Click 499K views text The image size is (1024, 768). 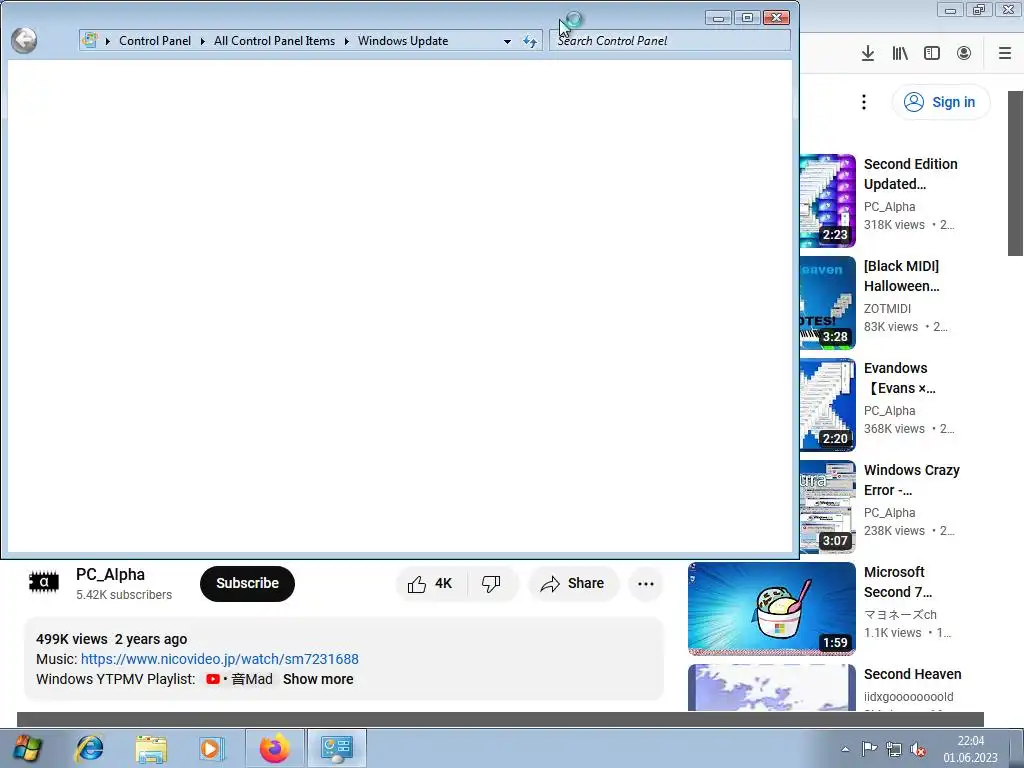coord(72,639)
